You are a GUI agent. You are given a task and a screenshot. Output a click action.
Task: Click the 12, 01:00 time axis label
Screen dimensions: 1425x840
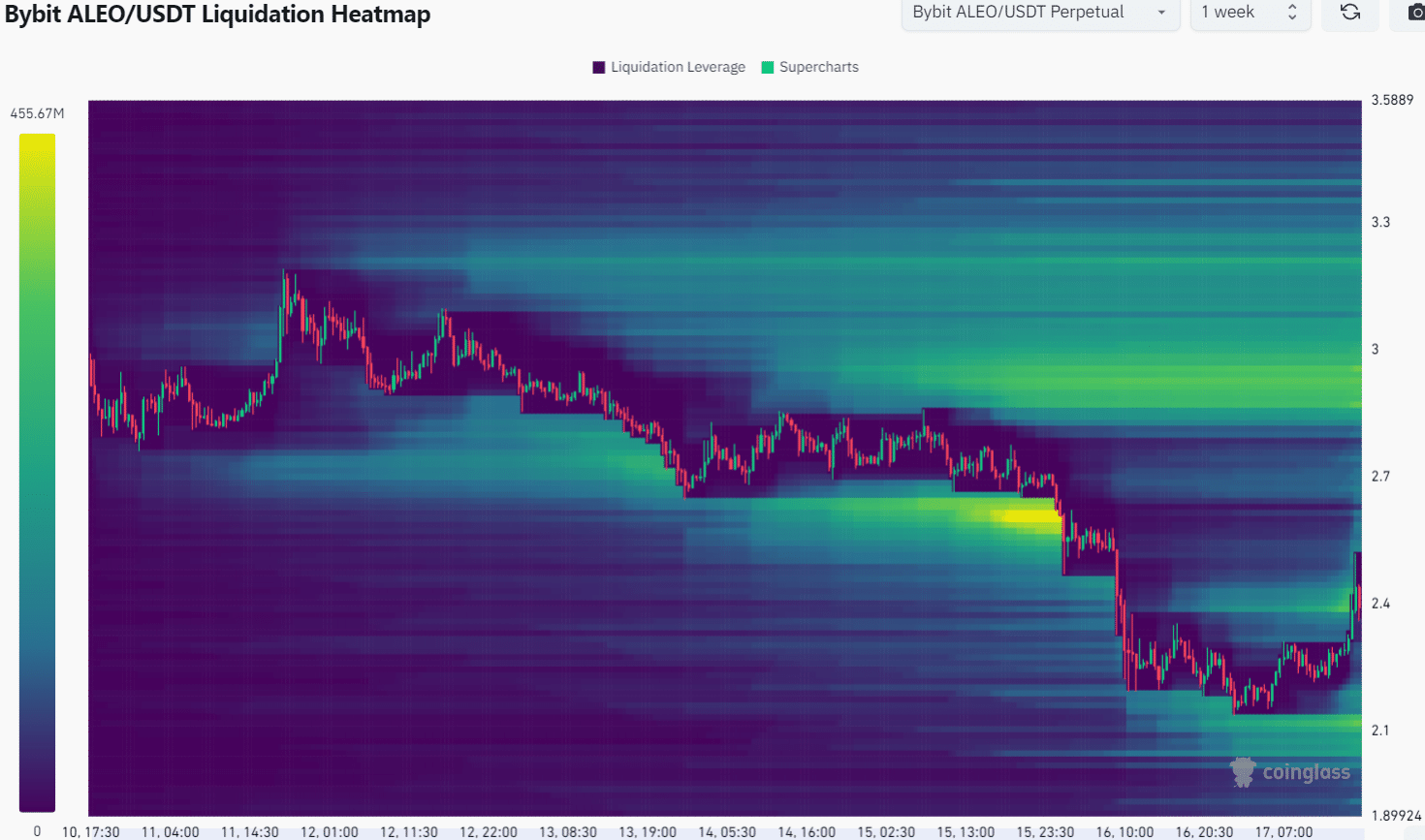[x=330, y=832]
